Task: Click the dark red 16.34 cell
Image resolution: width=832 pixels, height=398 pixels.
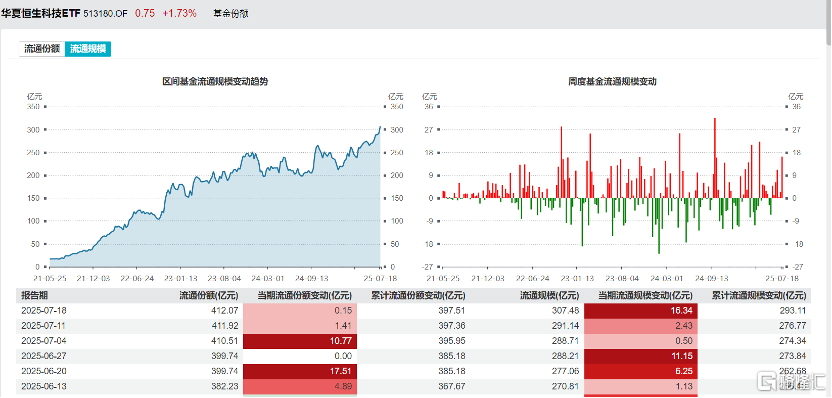Action: (x=641, y=311)
